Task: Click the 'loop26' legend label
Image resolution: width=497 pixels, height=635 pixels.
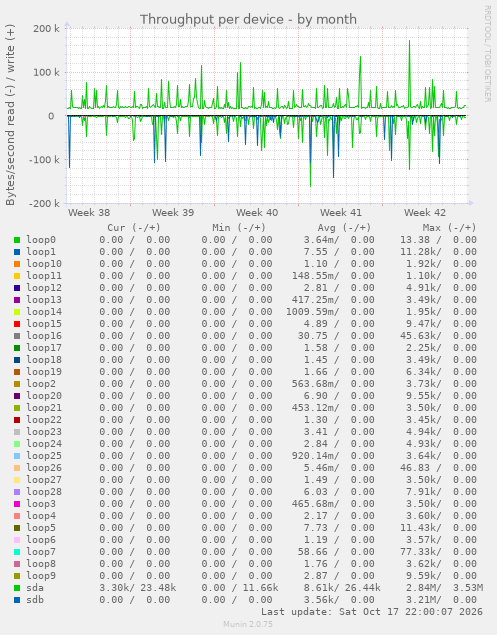Action: coord(44,468)
